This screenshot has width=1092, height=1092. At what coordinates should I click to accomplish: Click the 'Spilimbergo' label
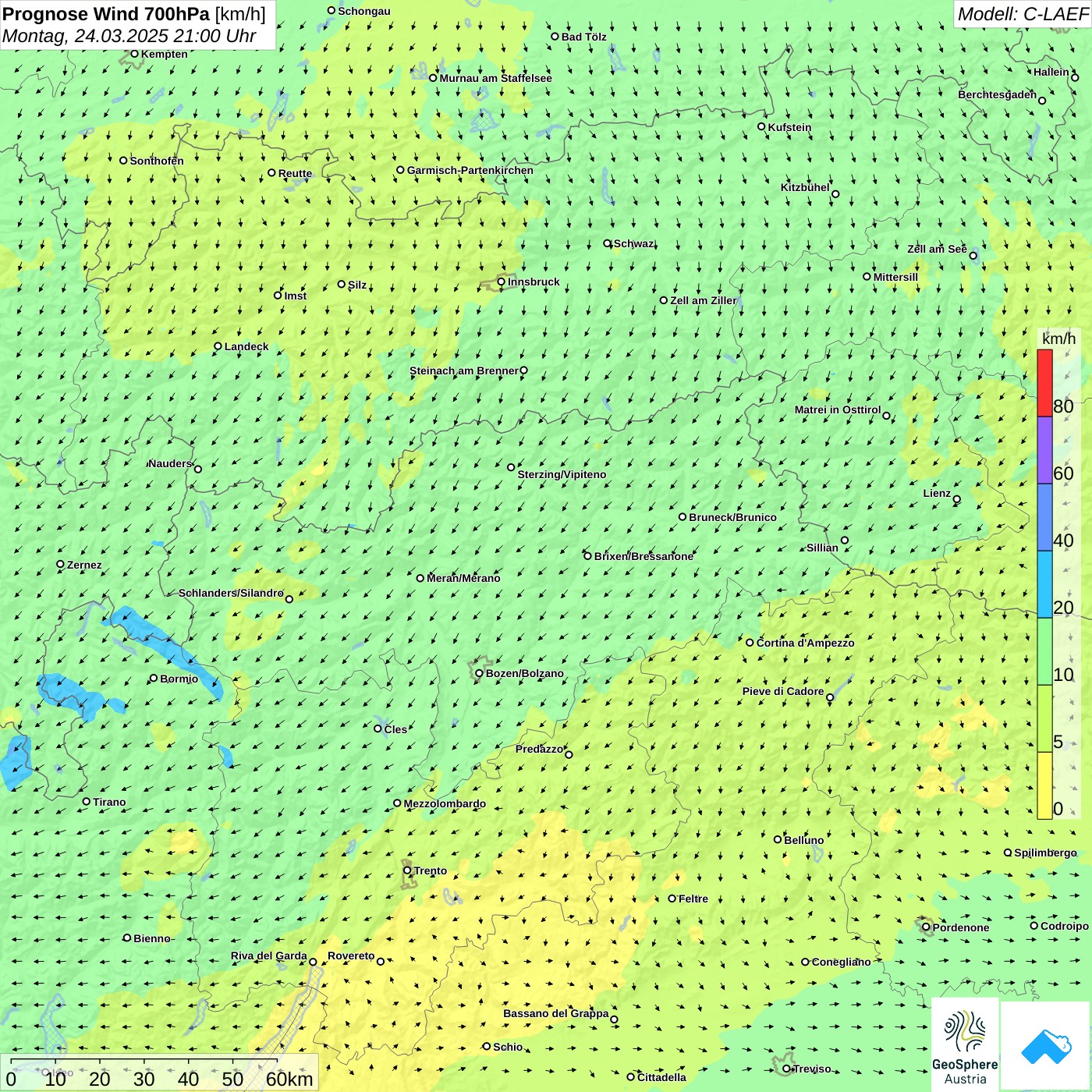click(x=1045, y=853)
